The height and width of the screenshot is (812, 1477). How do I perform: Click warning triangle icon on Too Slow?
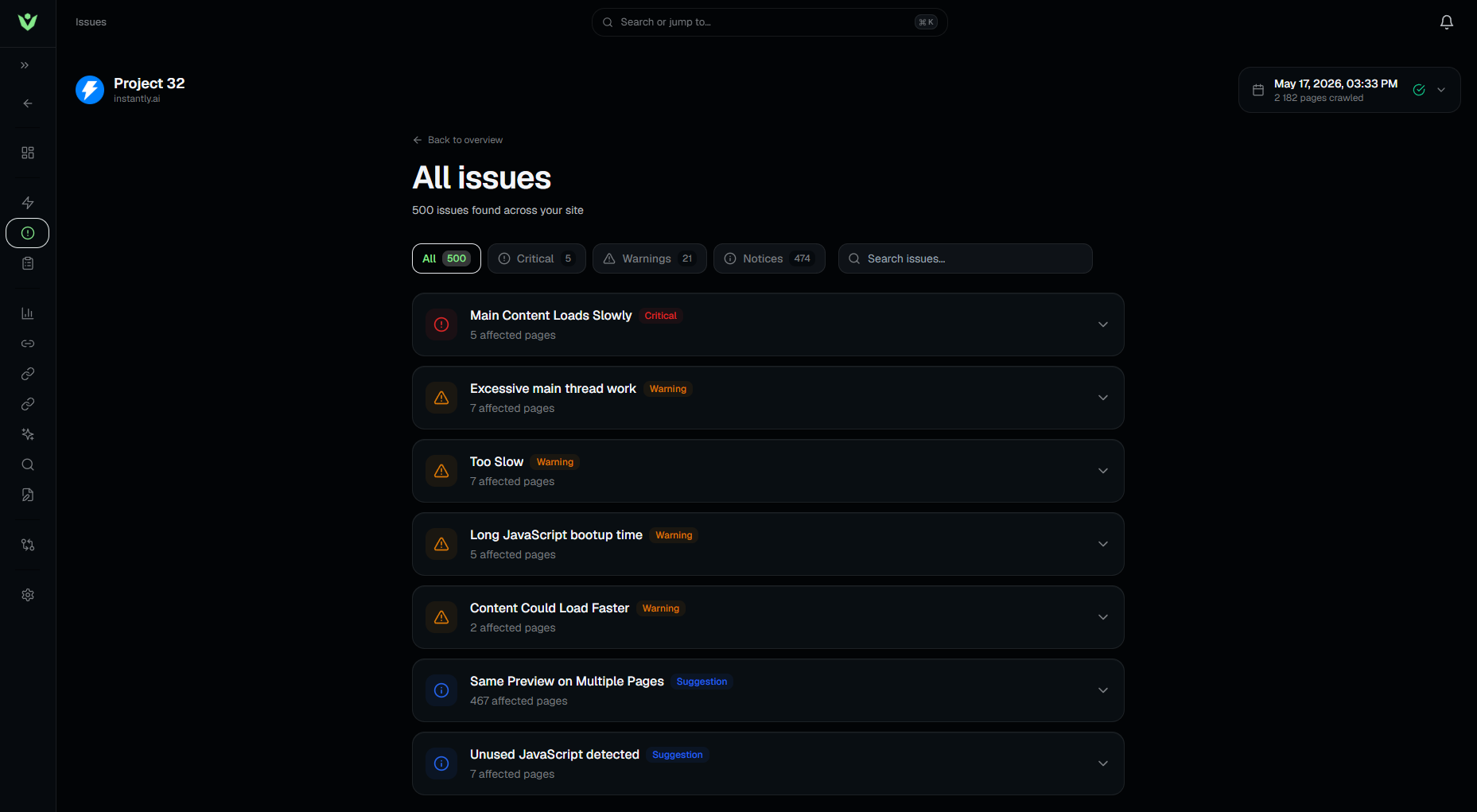pyautogui.click(x=441, y=471)
